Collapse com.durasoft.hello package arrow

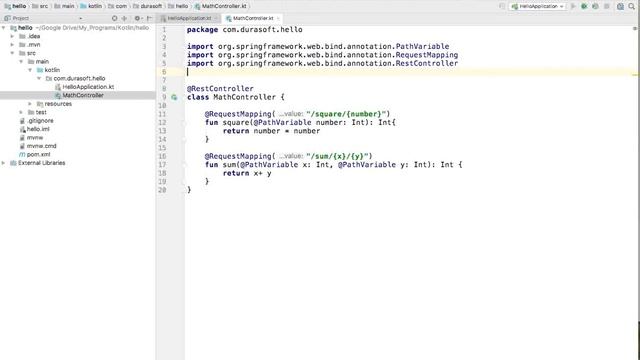(x=40, y=78)
